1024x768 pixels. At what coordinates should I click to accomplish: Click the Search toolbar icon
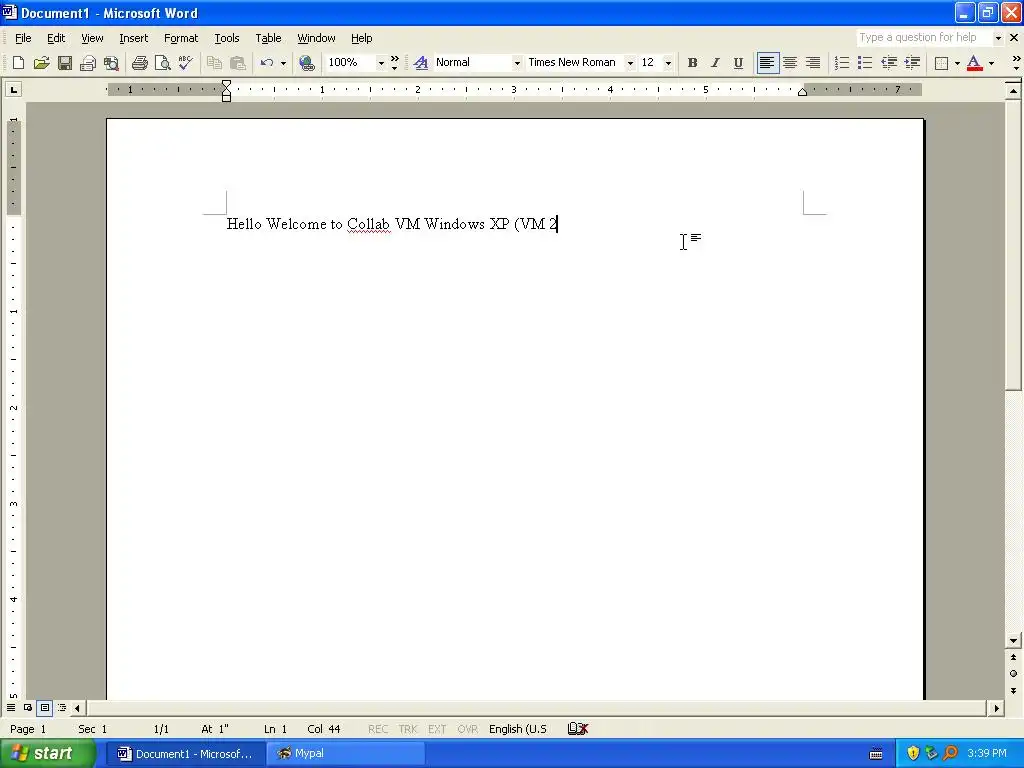pyautogui.click(x=112, y=63)
